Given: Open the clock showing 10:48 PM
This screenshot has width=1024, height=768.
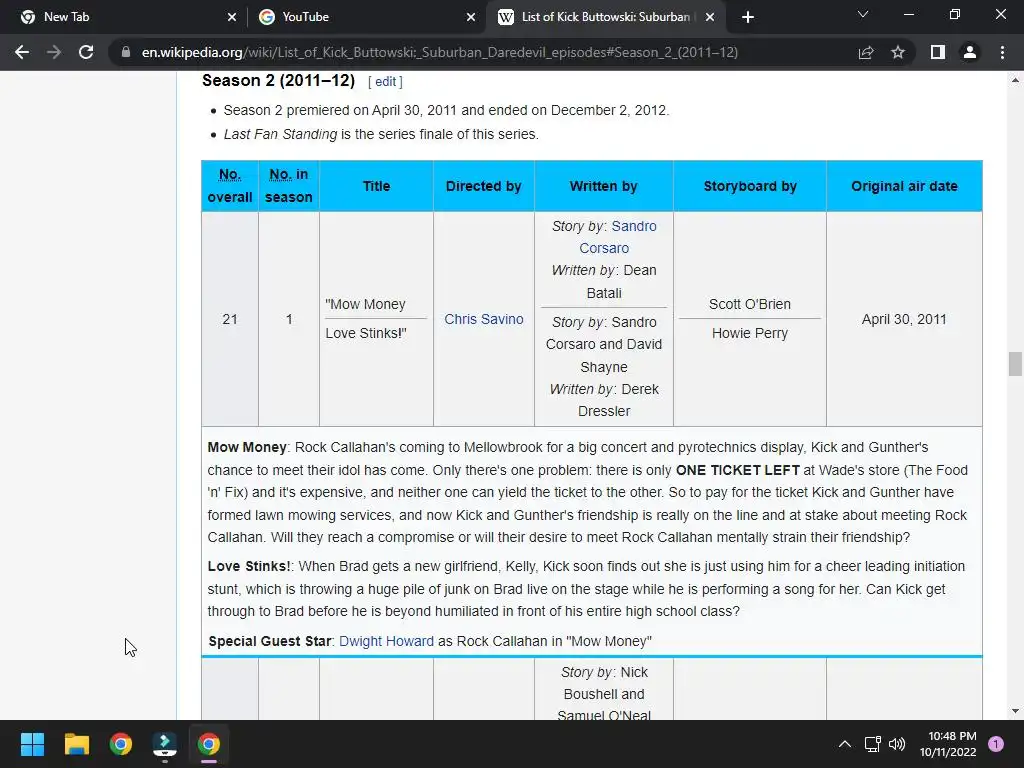Looking at the screenshot, I should [x=948, y=744].
